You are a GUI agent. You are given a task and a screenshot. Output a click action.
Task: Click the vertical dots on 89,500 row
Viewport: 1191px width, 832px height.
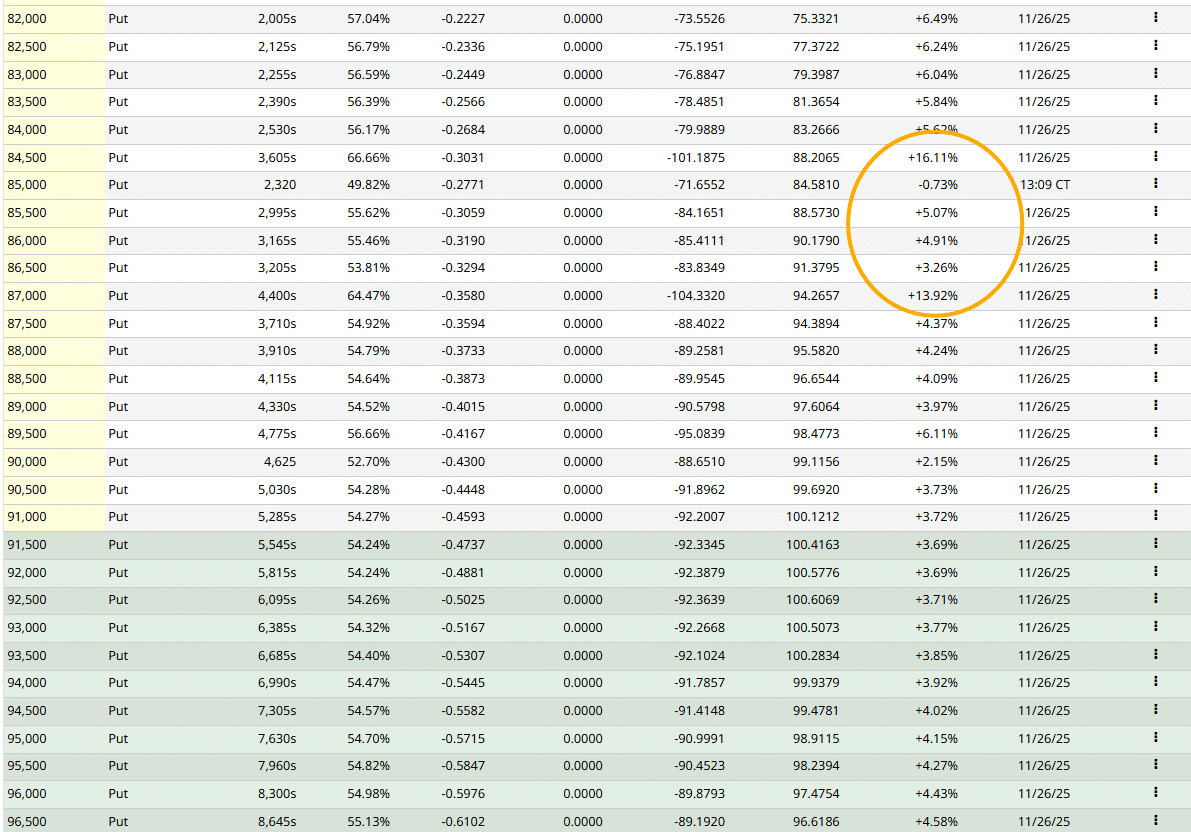[x=1155, y=432]
